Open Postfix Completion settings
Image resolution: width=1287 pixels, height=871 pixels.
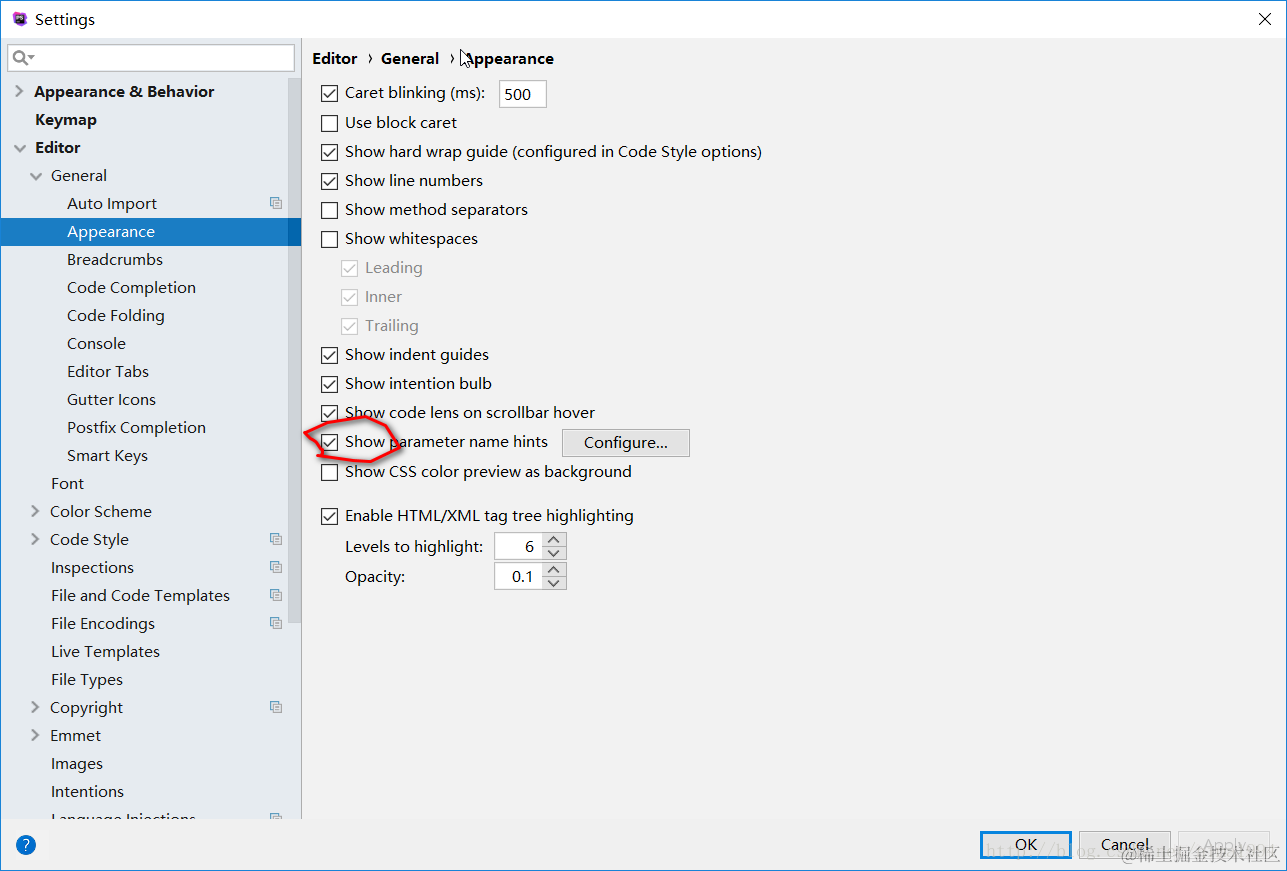pyautogui.click(x=136, y=427)
